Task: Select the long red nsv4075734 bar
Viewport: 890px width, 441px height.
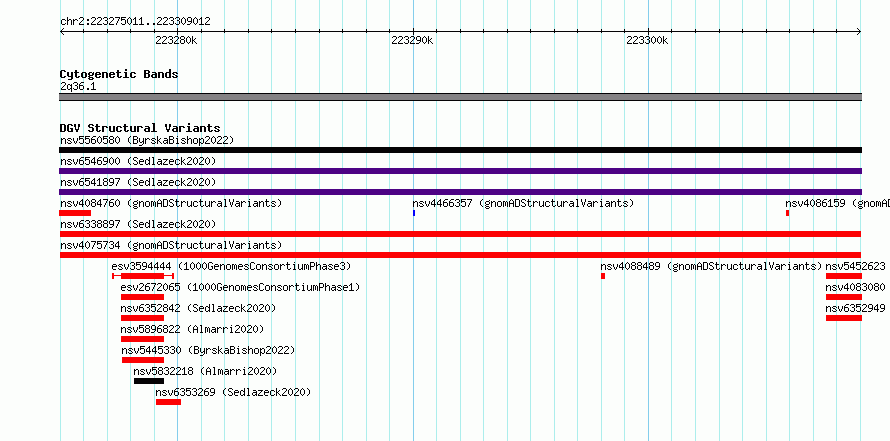Action: 460,255
